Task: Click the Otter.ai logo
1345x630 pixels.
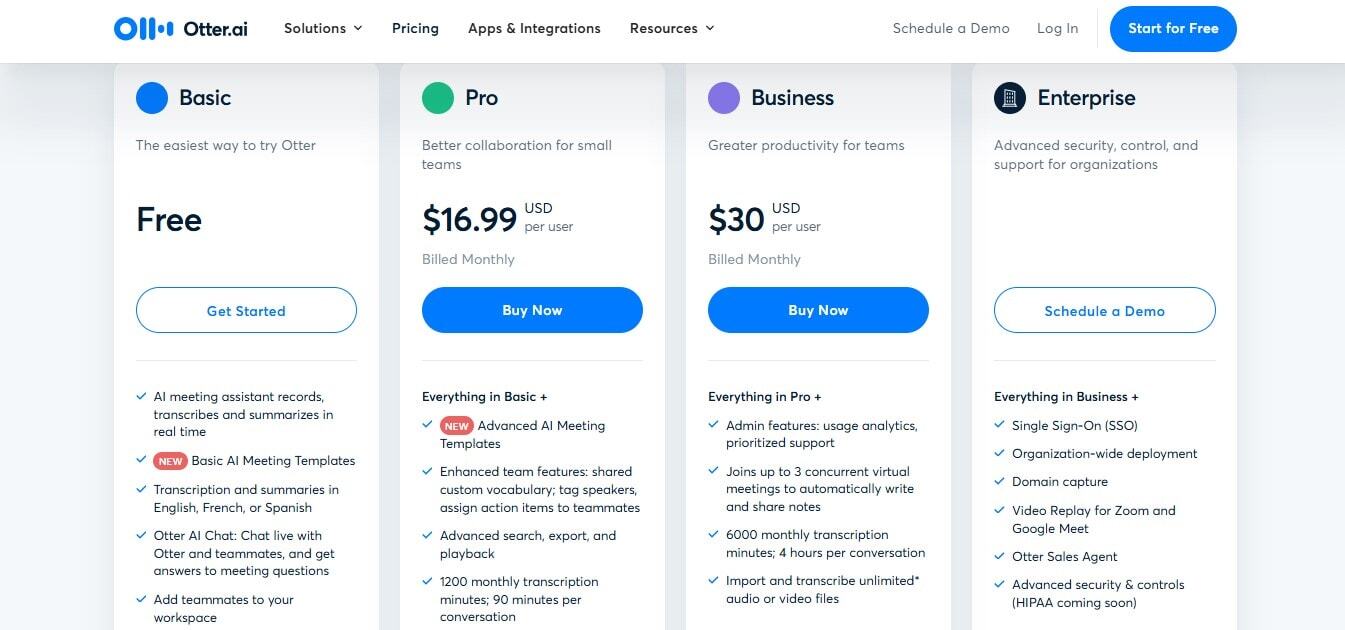Action: (x=181, y=28)
